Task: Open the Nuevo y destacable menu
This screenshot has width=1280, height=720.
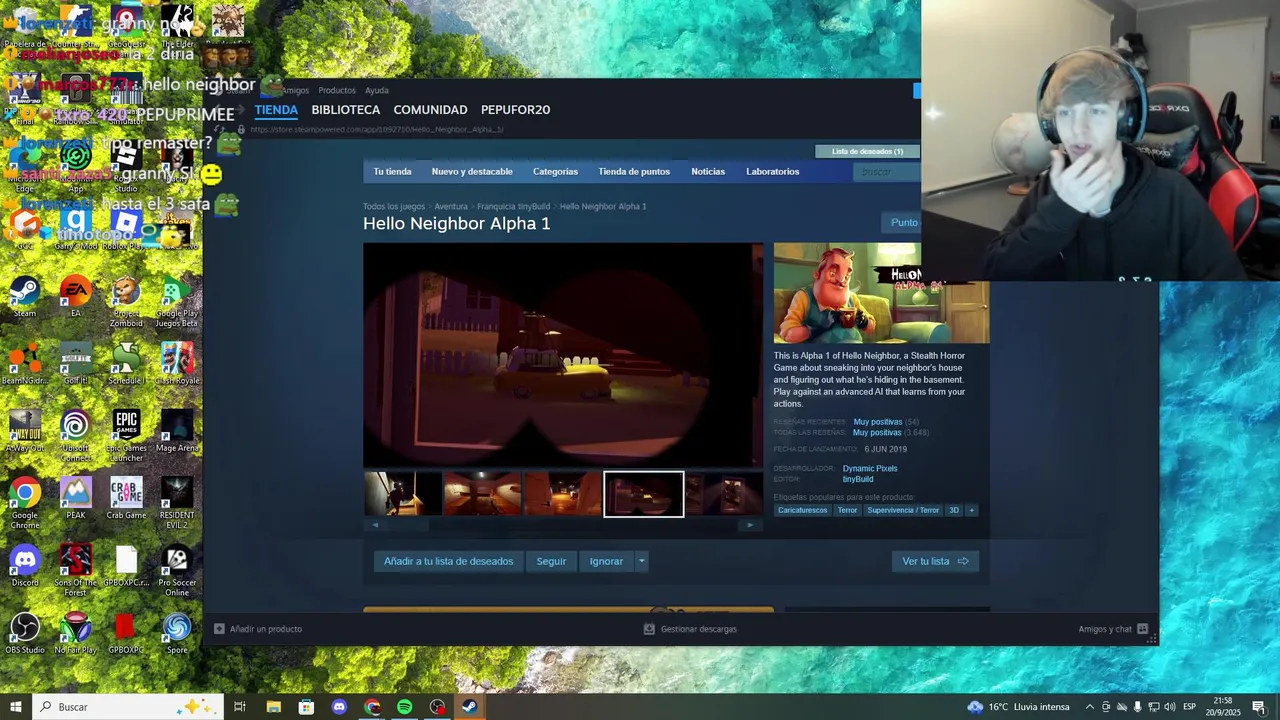Action: click(x=472, y=171)
